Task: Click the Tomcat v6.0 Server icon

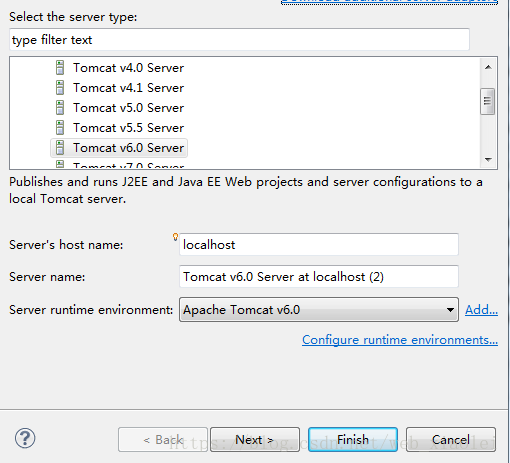Action: click(60, 148)
